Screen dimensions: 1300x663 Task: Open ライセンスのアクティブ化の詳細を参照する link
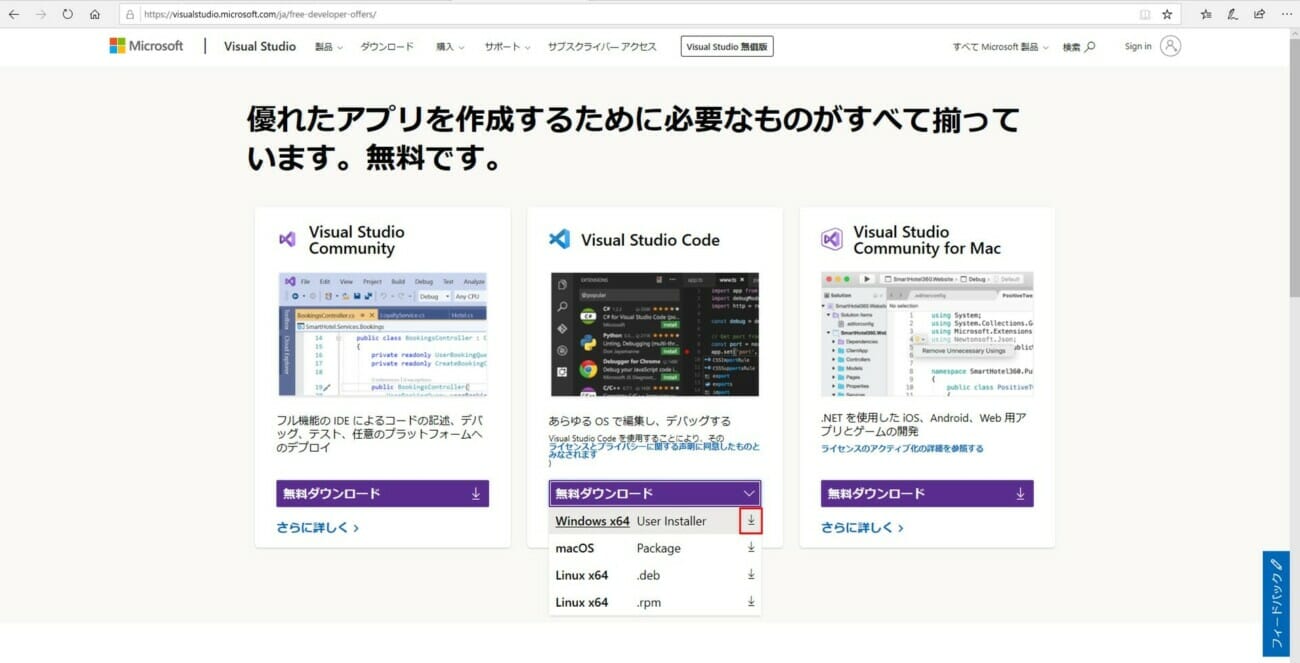click(x=902, y=449)
